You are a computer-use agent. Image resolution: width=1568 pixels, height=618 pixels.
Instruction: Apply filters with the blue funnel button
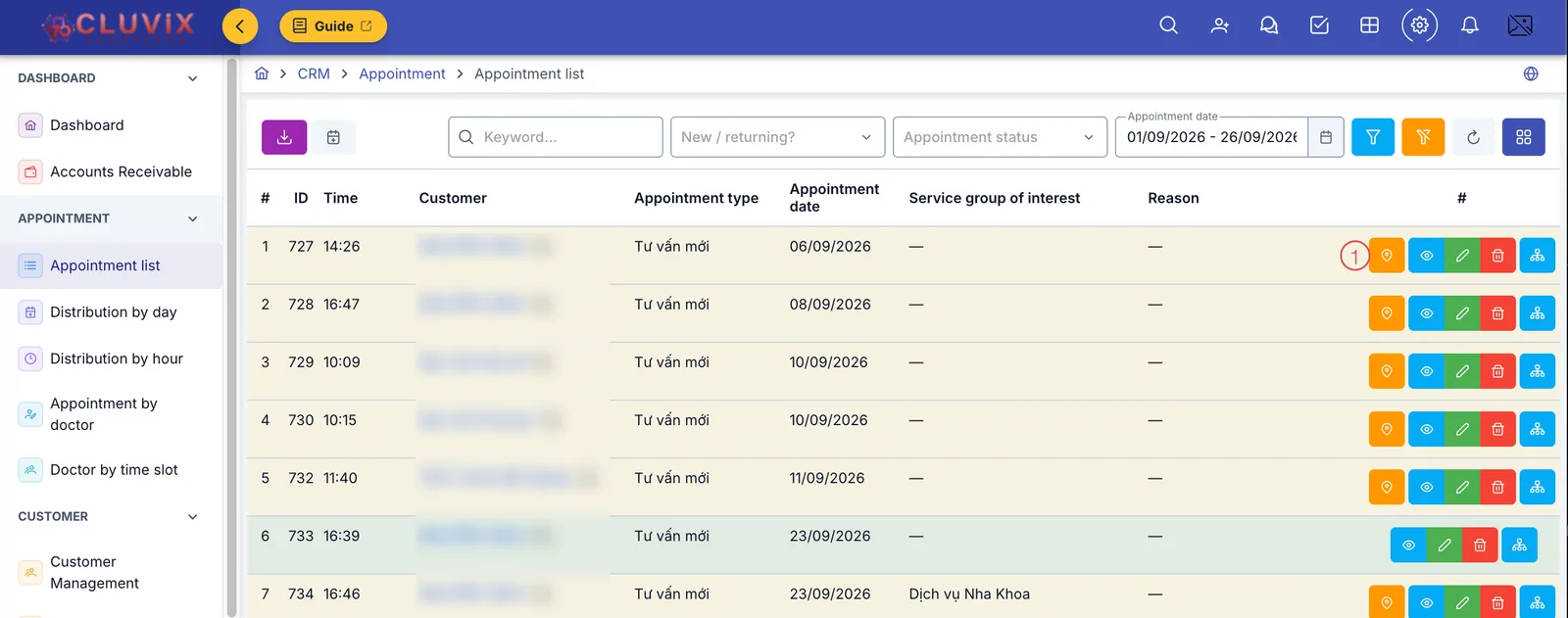pyautogui.click(x=1373, y=137)
